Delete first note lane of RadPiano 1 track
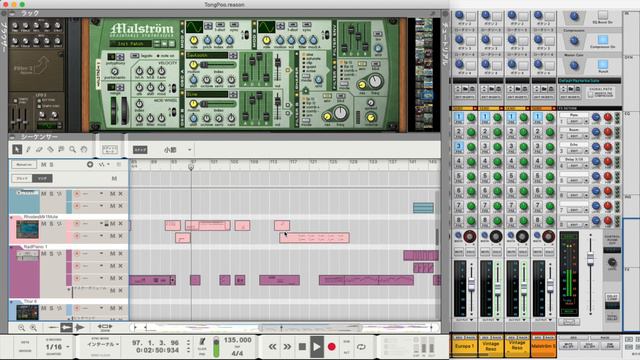 (x=120, y=254)
